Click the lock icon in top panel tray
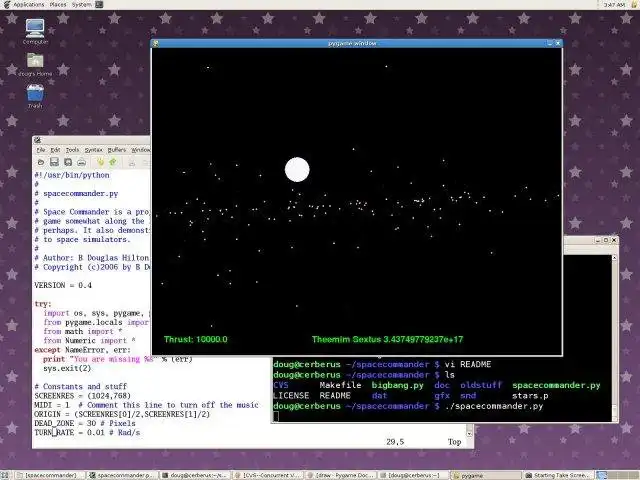 (x=635, y=4)
